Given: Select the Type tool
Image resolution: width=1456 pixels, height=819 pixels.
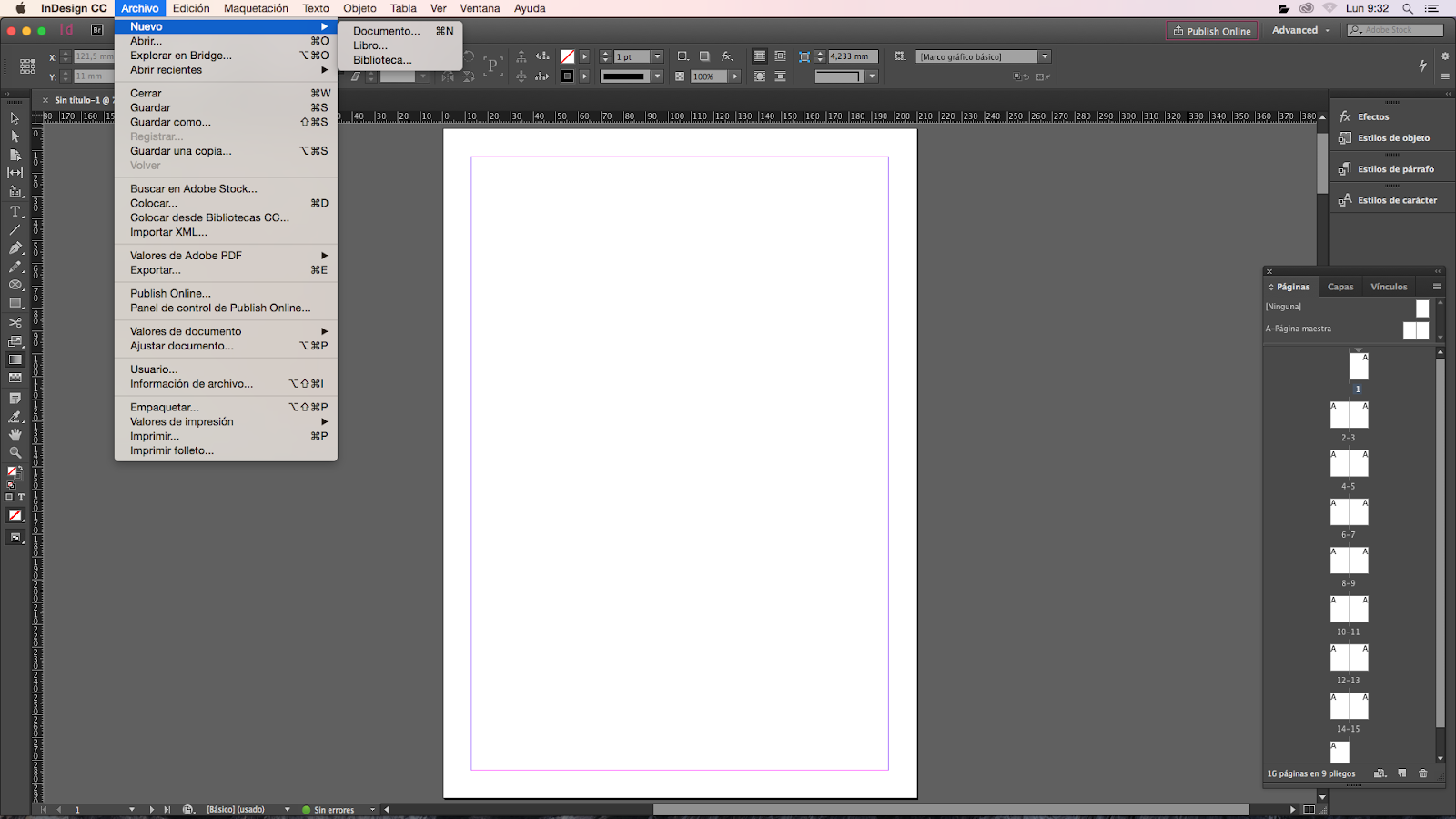Looking at the screenshot, I should tap(15, 211).
